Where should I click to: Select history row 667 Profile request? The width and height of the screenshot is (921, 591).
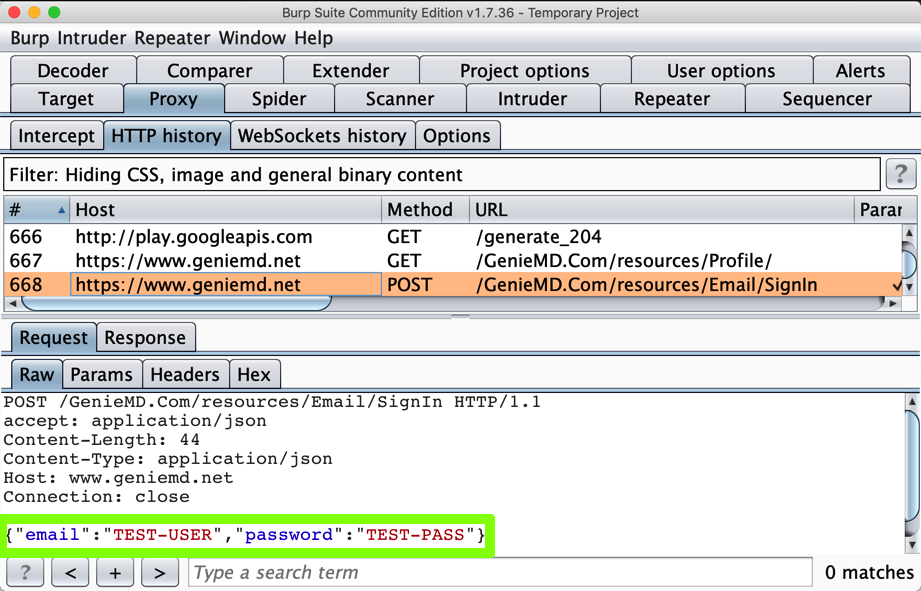point(452,261)
